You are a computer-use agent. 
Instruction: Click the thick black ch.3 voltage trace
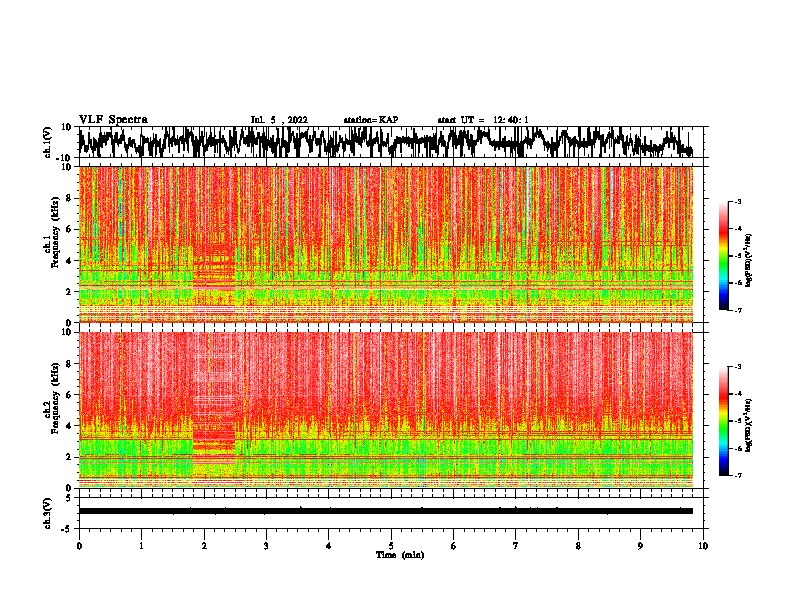click(385, 511)
